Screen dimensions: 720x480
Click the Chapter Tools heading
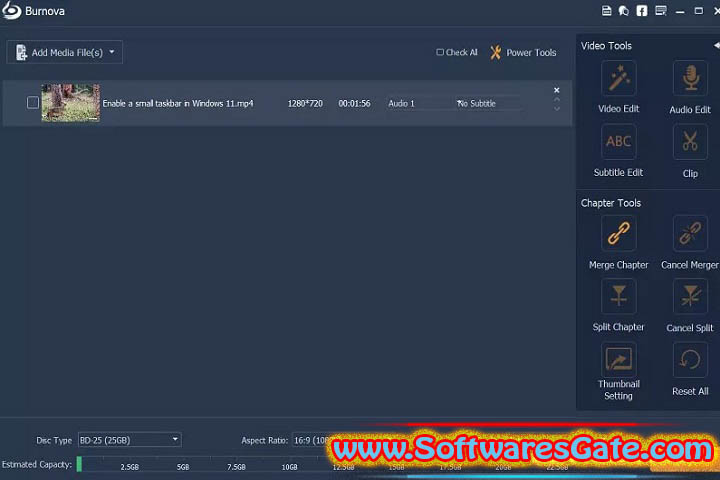(x=611, y=203)
